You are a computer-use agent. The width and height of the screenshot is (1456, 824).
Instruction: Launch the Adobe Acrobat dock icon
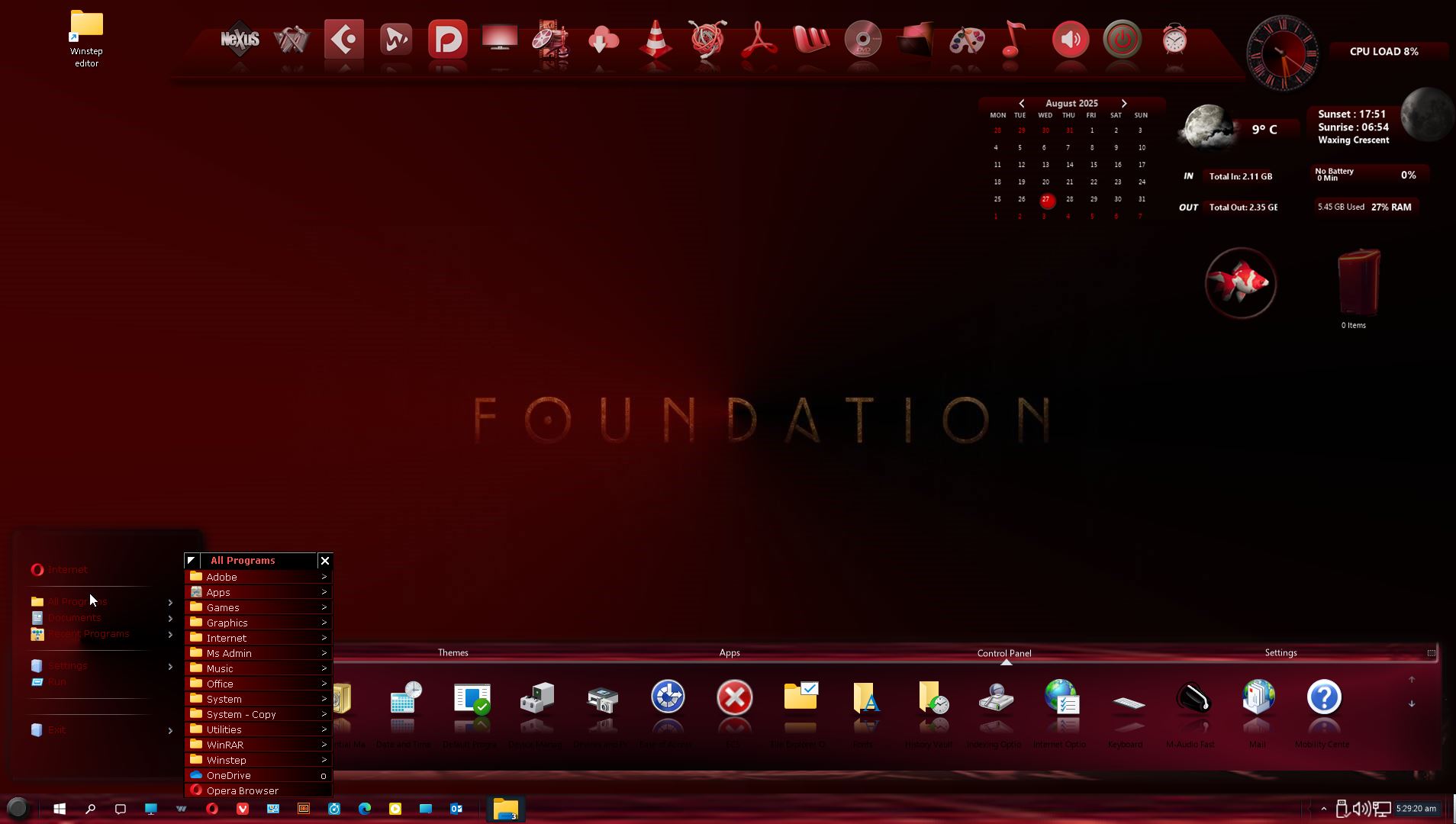click(759, 39)
